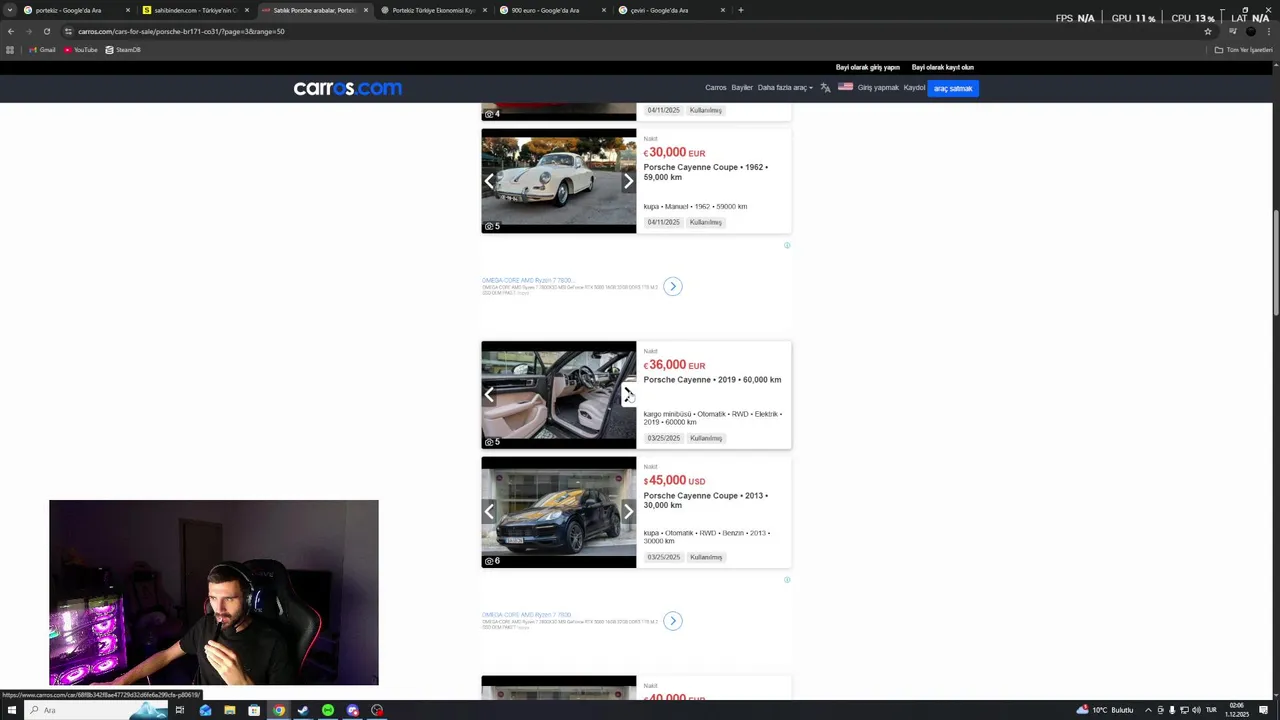Open the "Kaydol" sign-up link
Image resolution: width=1280 pixels, height=720 pixels.
(914, 88)
